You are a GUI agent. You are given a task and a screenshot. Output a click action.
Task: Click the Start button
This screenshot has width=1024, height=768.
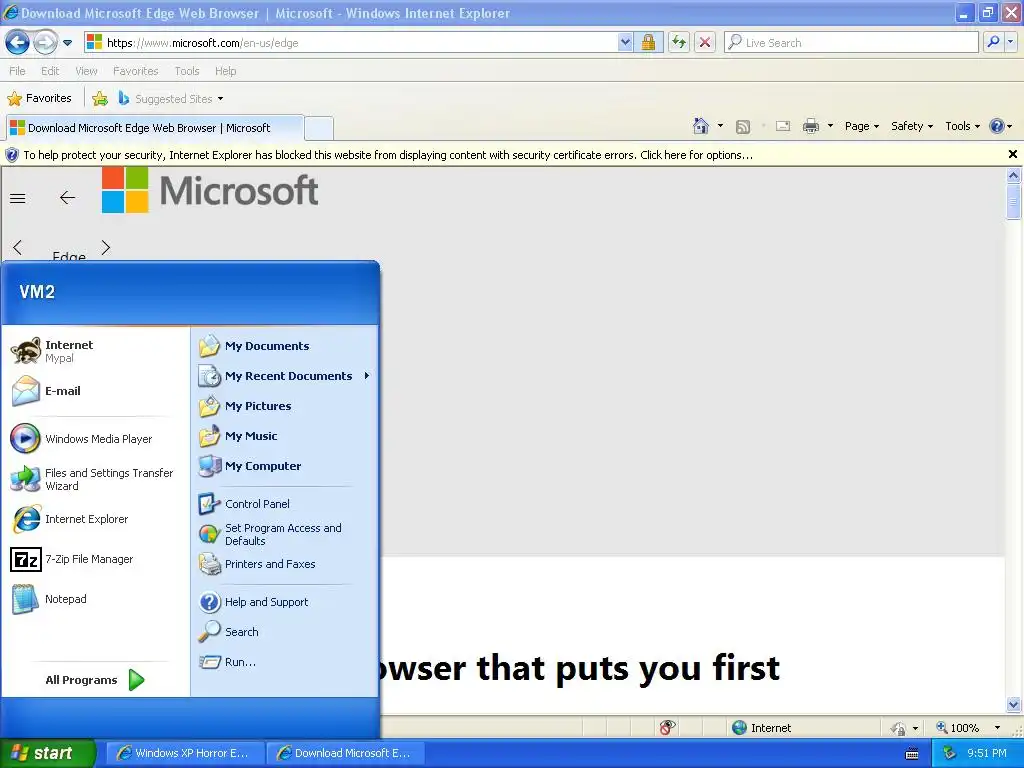(47, 754)
